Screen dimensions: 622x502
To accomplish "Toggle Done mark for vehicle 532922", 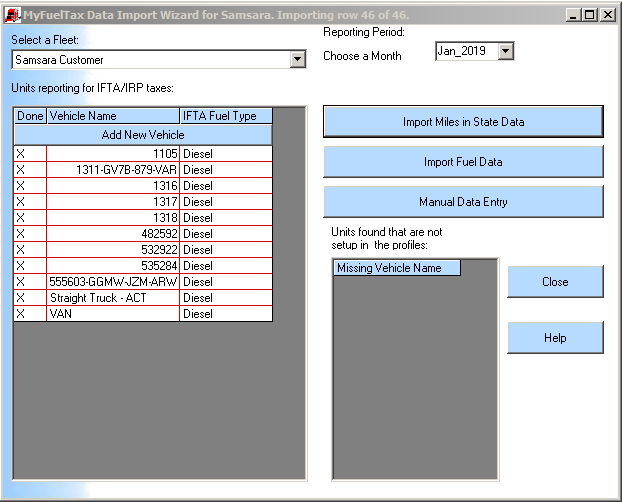I will pos(30,250).
